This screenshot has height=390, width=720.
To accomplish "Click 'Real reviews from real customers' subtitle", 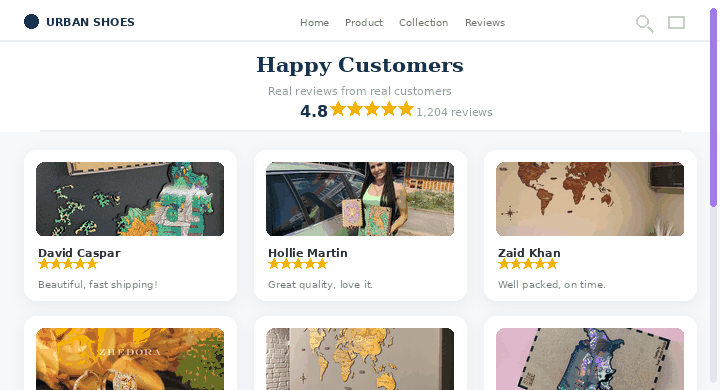I will [x=360, y=91].
